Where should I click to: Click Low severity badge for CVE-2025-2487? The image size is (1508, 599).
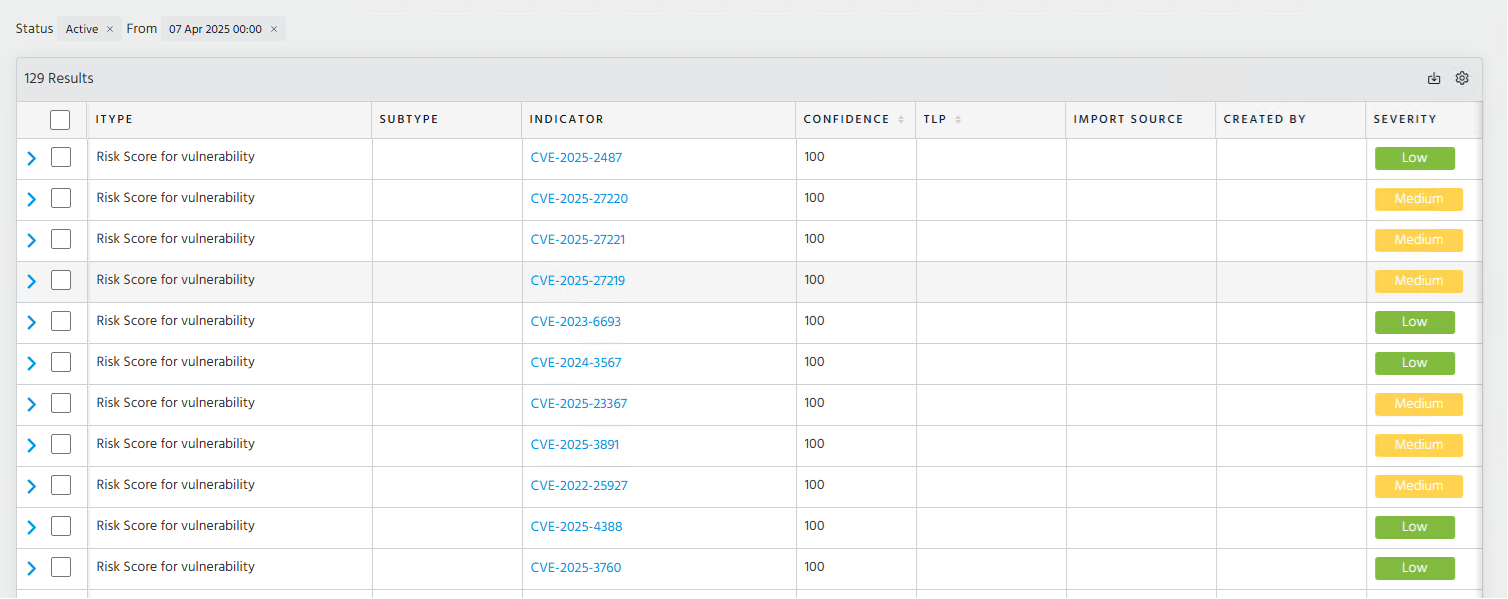pos(1414,158)
